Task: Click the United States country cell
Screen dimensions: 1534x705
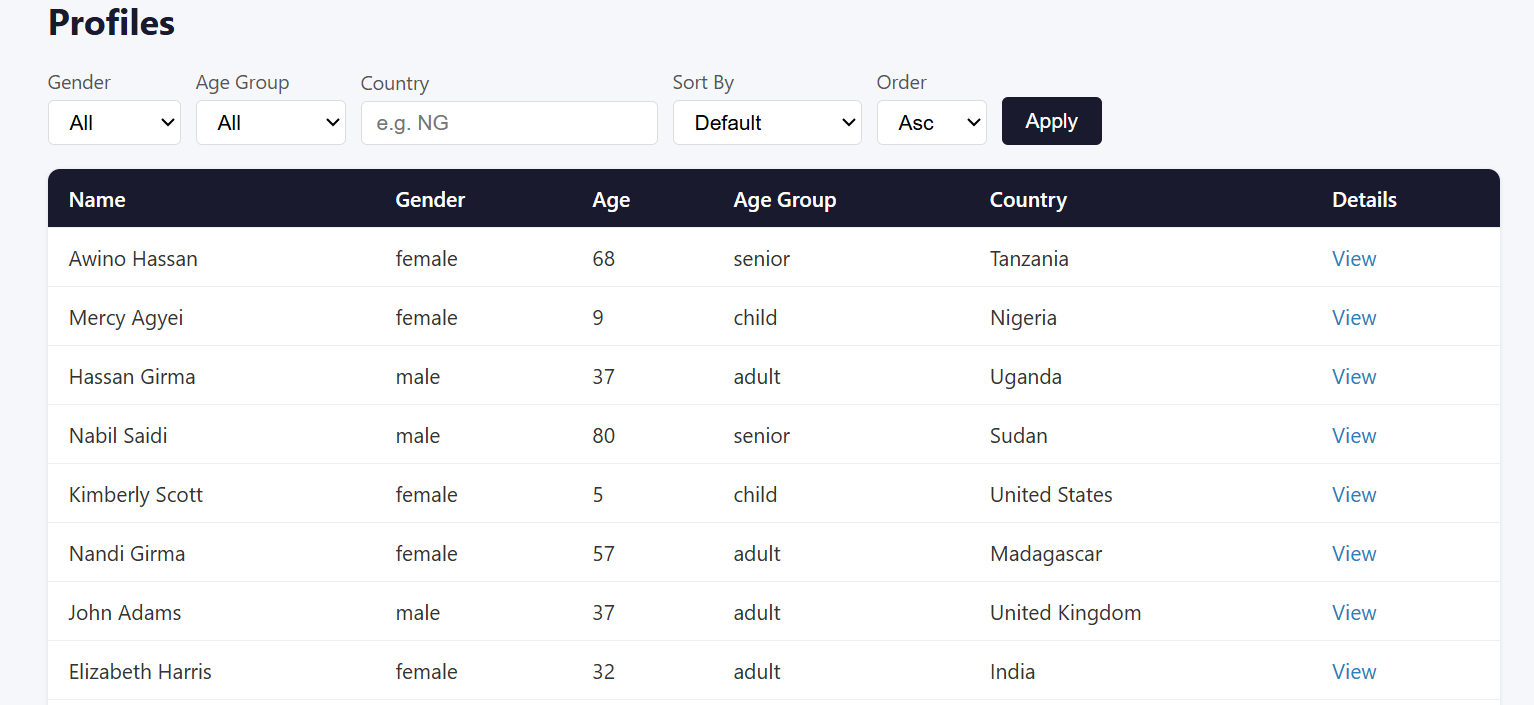Action: point(1051,495)
